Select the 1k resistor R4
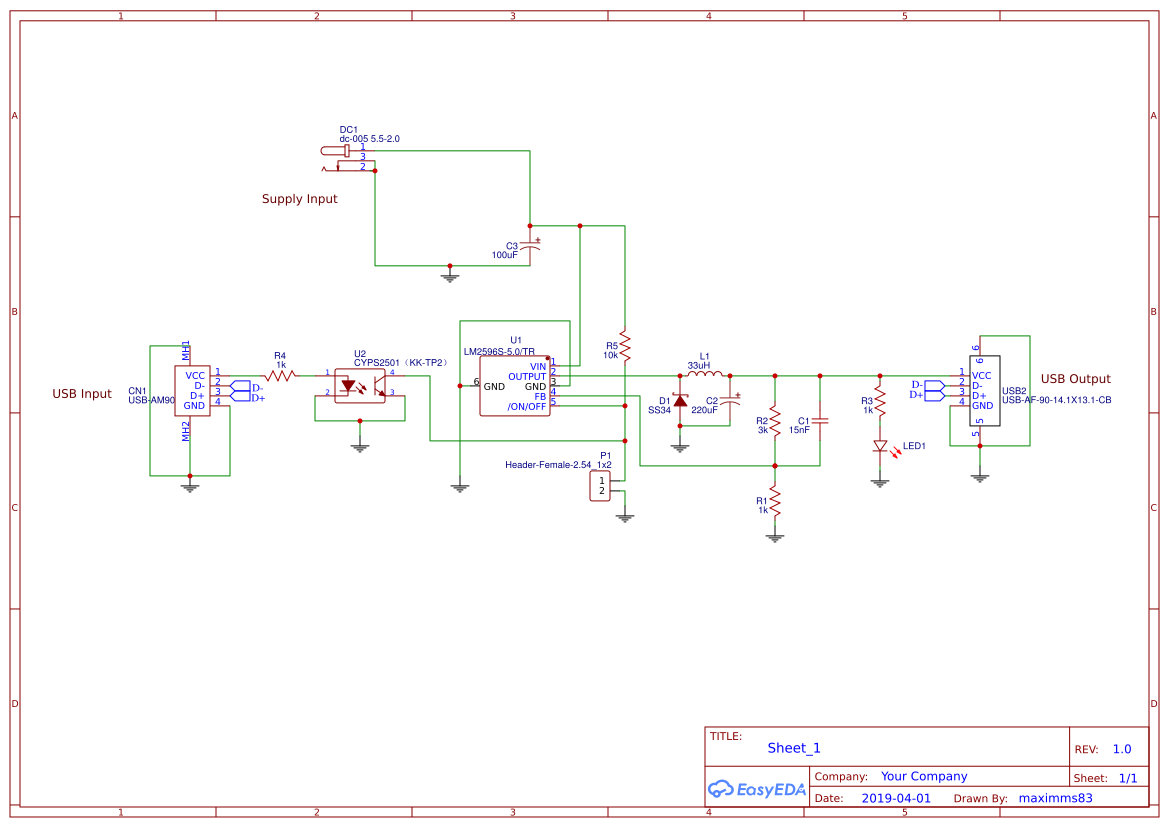The height and width of the screenshot is (827, 1169). [x=281, y=375]
